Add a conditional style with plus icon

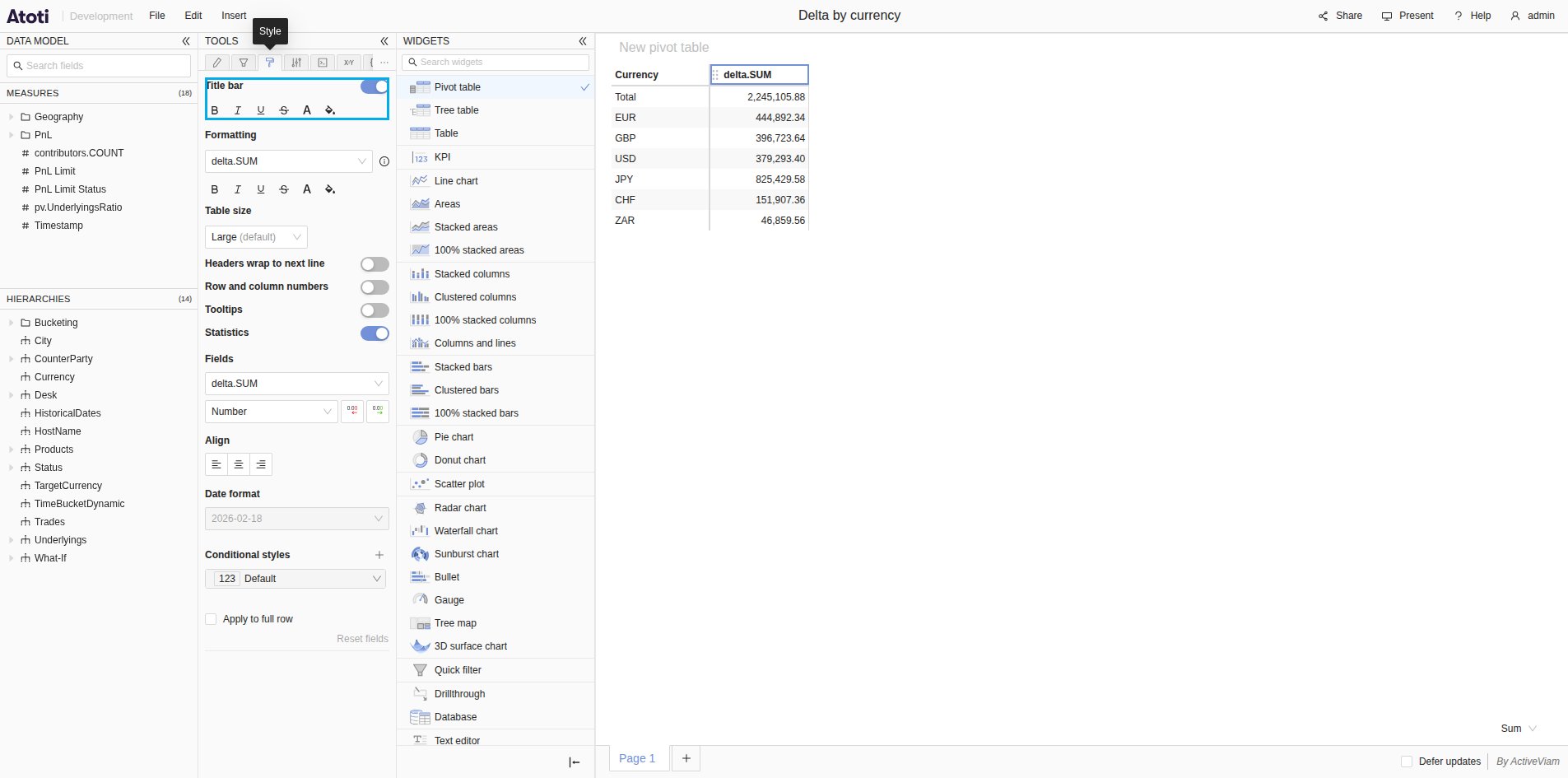(379, 555)
